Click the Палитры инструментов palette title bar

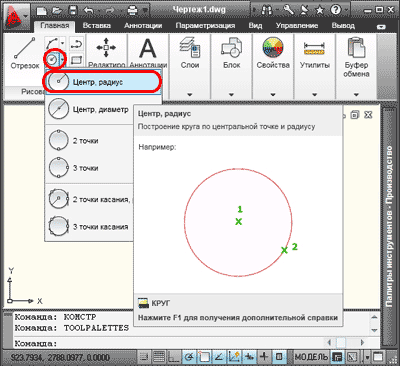(x=389, y=227)
